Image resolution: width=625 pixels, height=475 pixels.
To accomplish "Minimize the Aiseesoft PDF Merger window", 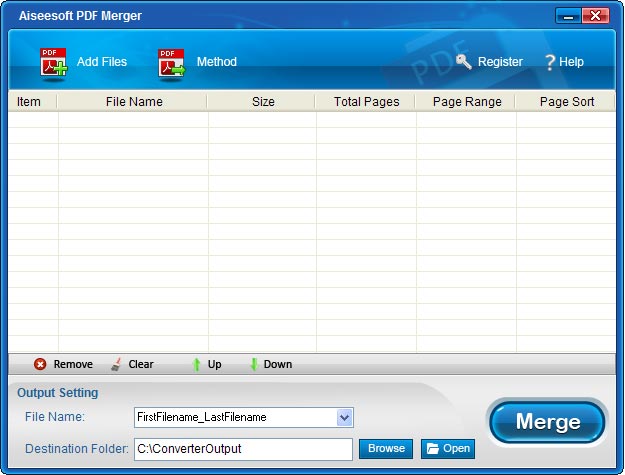I will point(567,16).
